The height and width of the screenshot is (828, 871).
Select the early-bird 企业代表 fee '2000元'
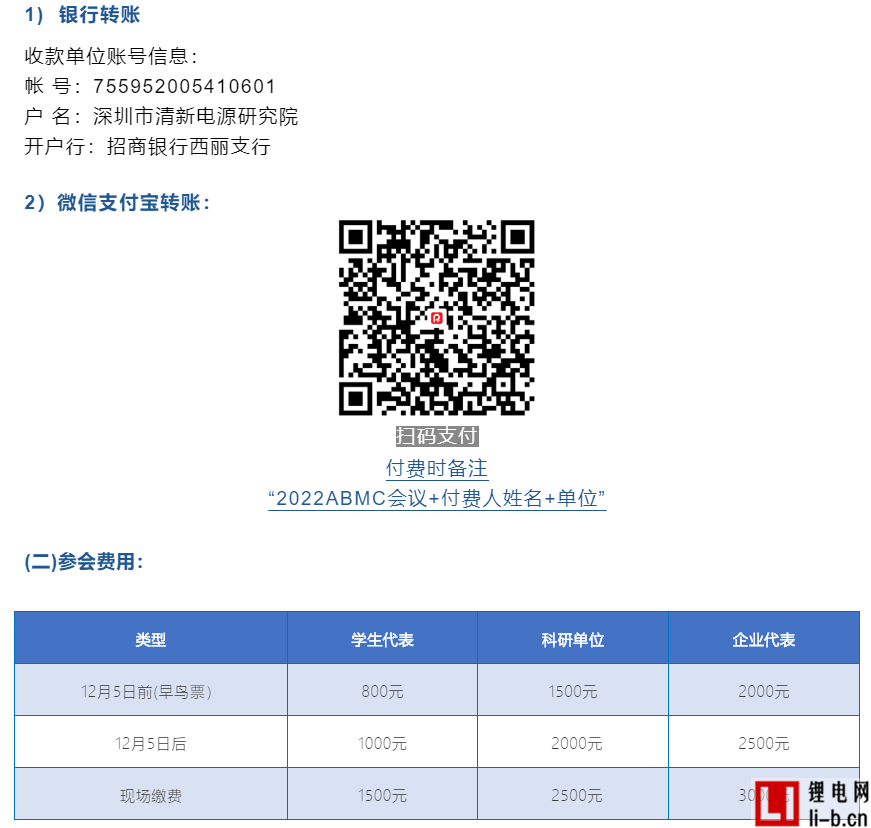coord(764,691)
